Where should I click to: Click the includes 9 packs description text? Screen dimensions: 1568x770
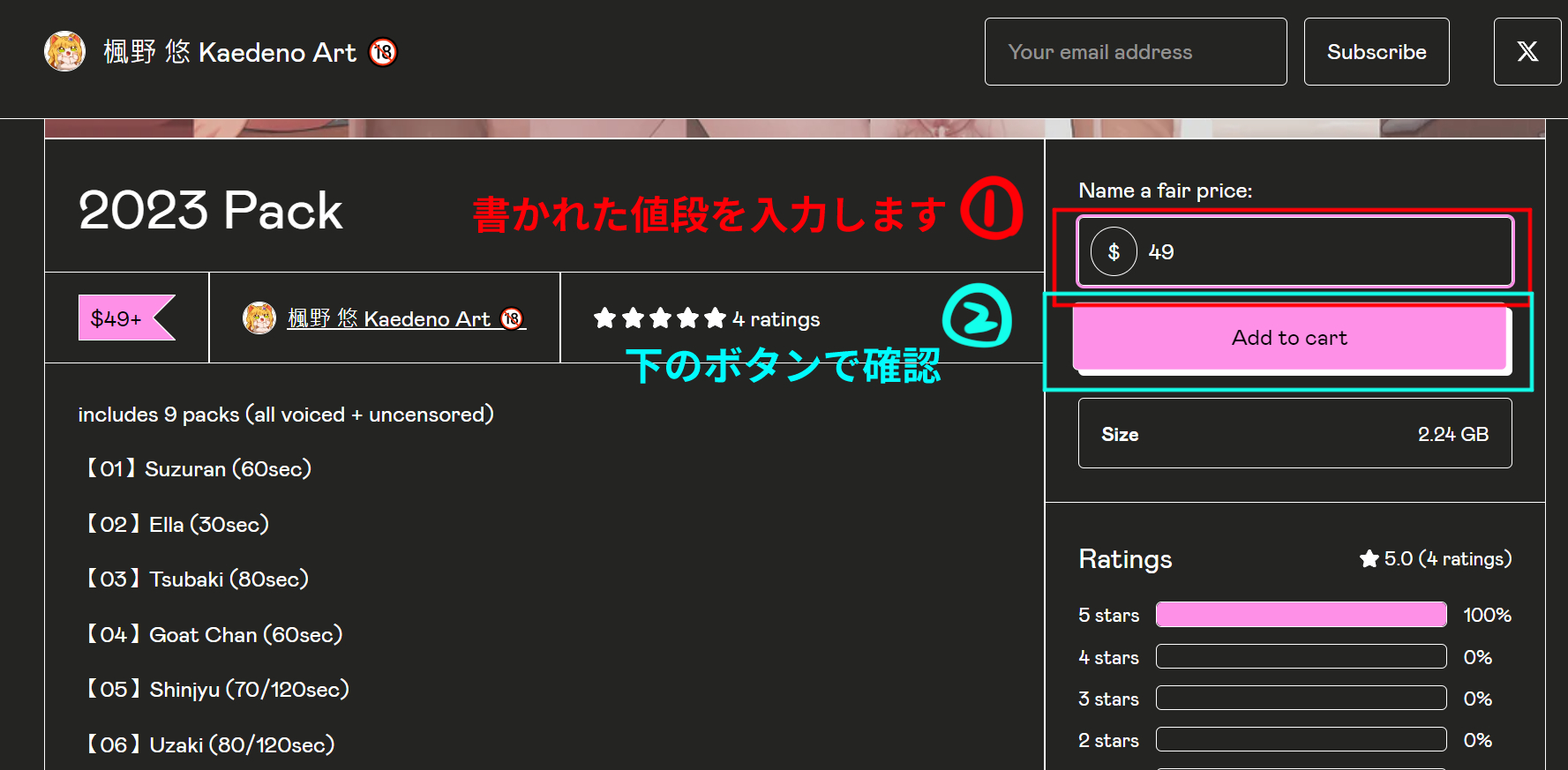point(286,415)
